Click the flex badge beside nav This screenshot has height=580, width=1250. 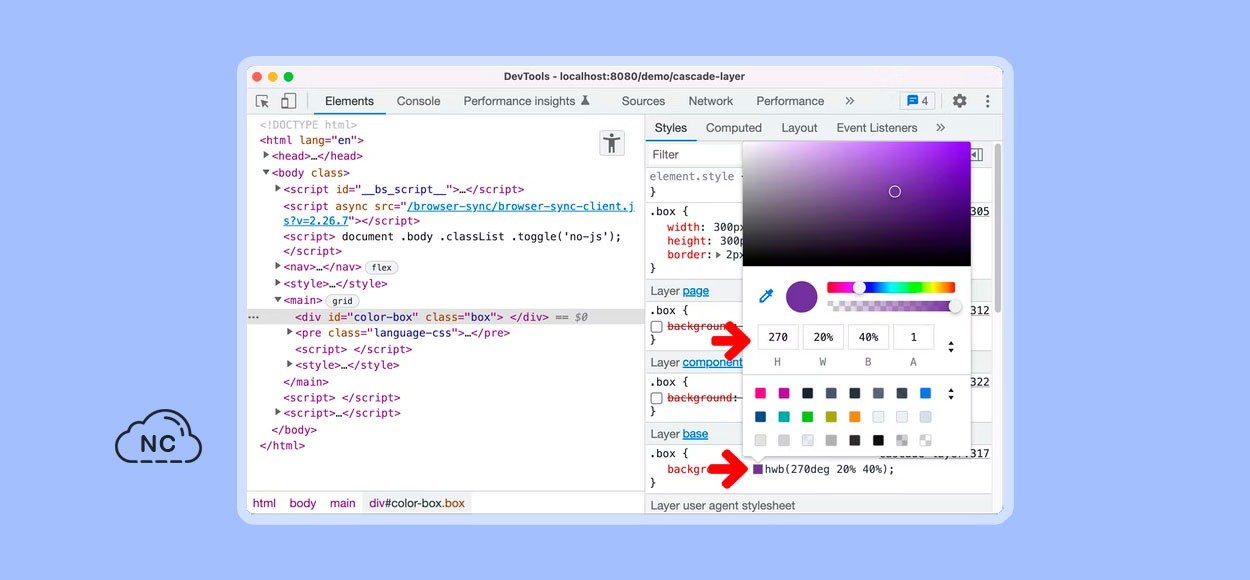click(381, 267)
